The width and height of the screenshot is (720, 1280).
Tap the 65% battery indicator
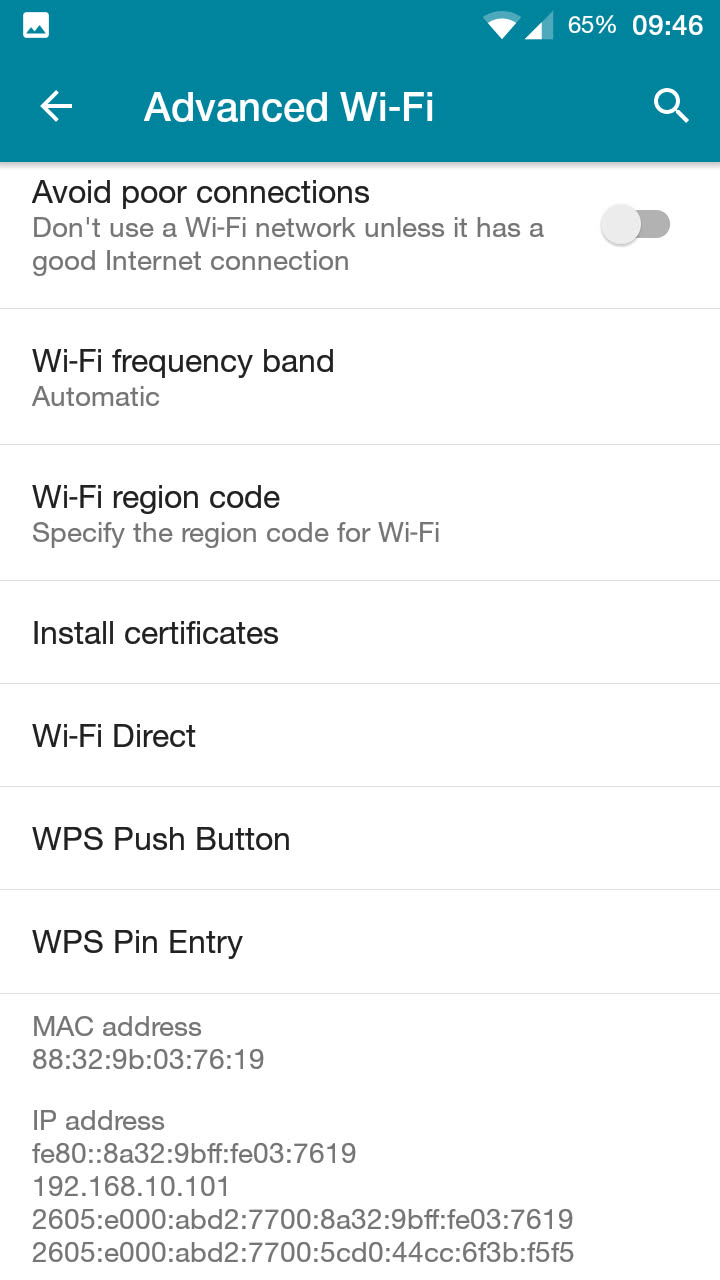coord(591,25)
